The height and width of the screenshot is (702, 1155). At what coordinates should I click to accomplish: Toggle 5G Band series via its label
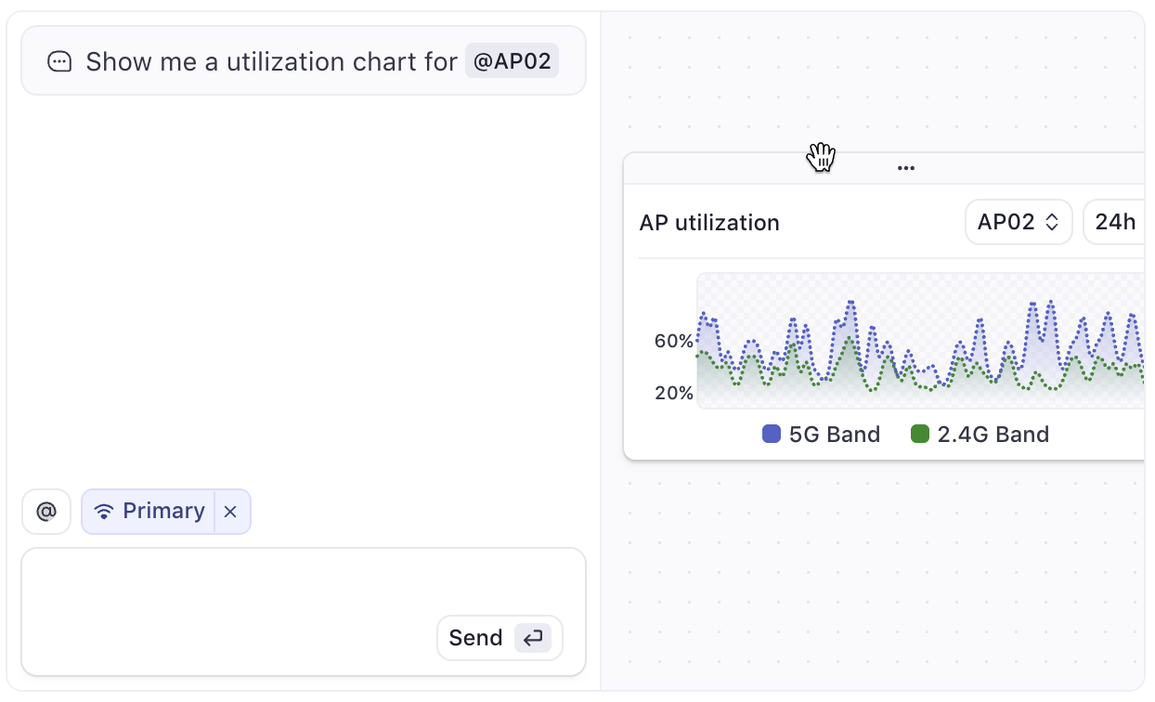[x=835, y=435]
